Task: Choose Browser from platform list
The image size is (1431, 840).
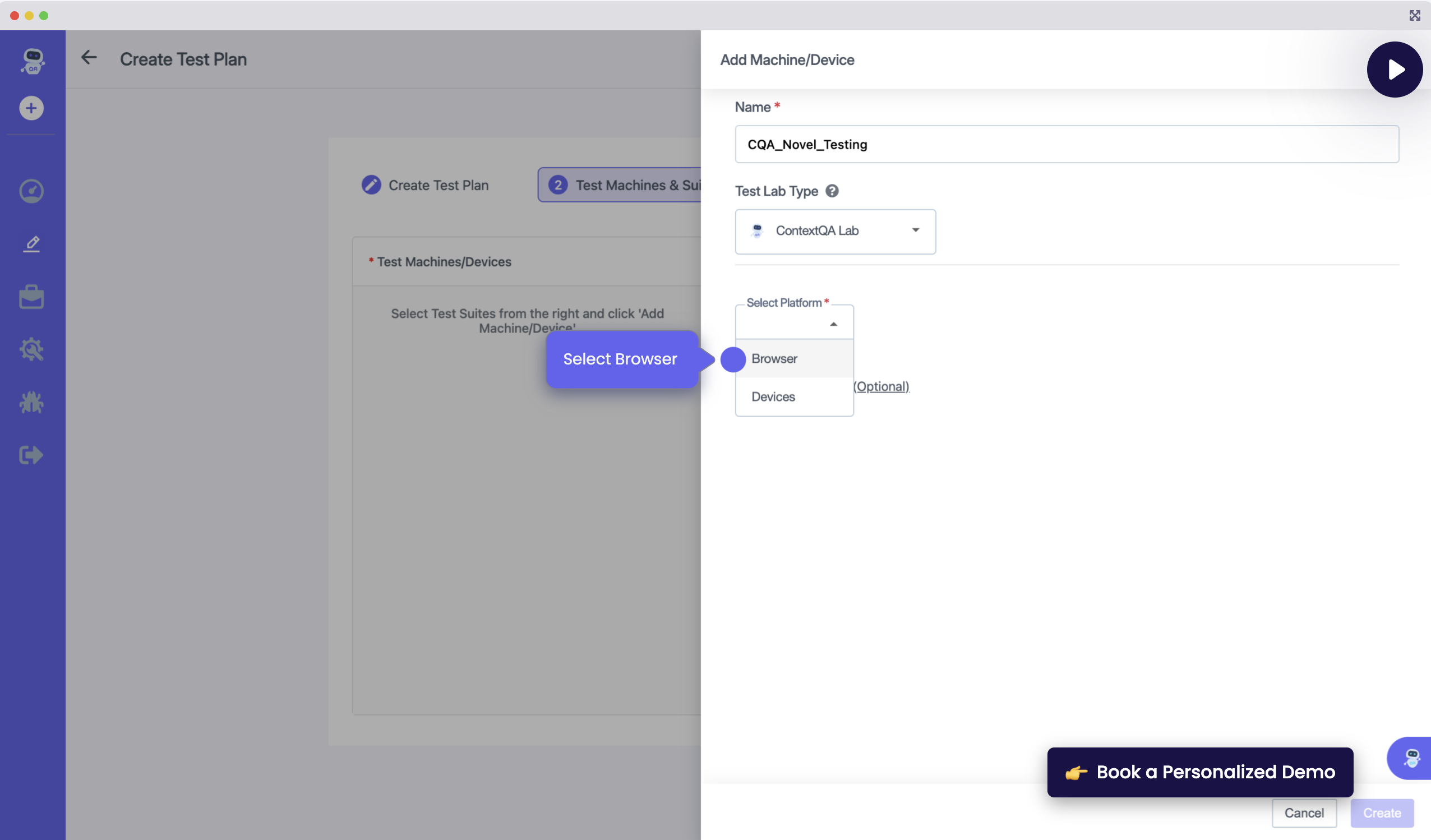Action: coord(774,359)
